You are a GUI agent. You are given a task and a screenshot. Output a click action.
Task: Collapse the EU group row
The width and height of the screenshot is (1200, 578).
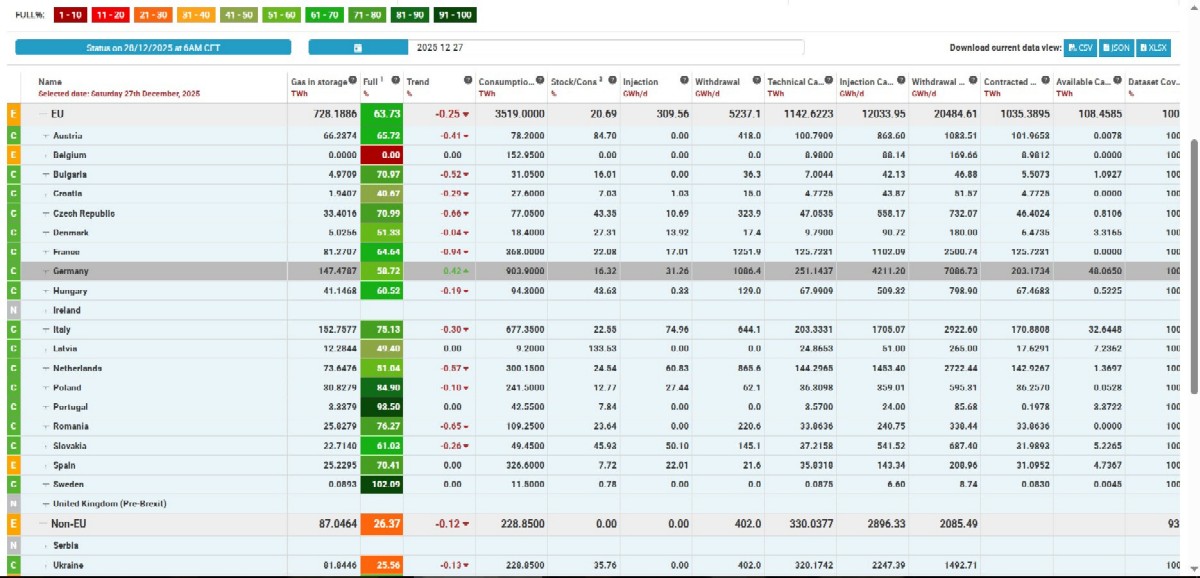click(x=43, y=116)
